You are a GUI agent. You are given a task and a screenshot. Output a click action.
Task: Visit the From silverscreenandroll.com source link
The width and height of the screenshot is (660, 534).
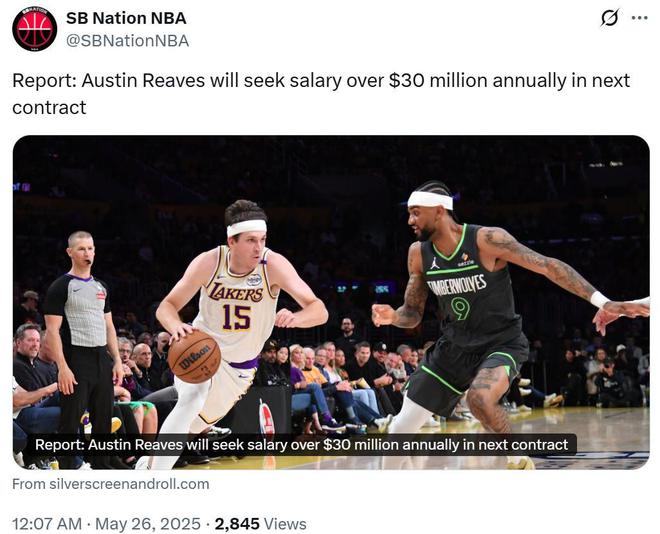click(111, 484)
